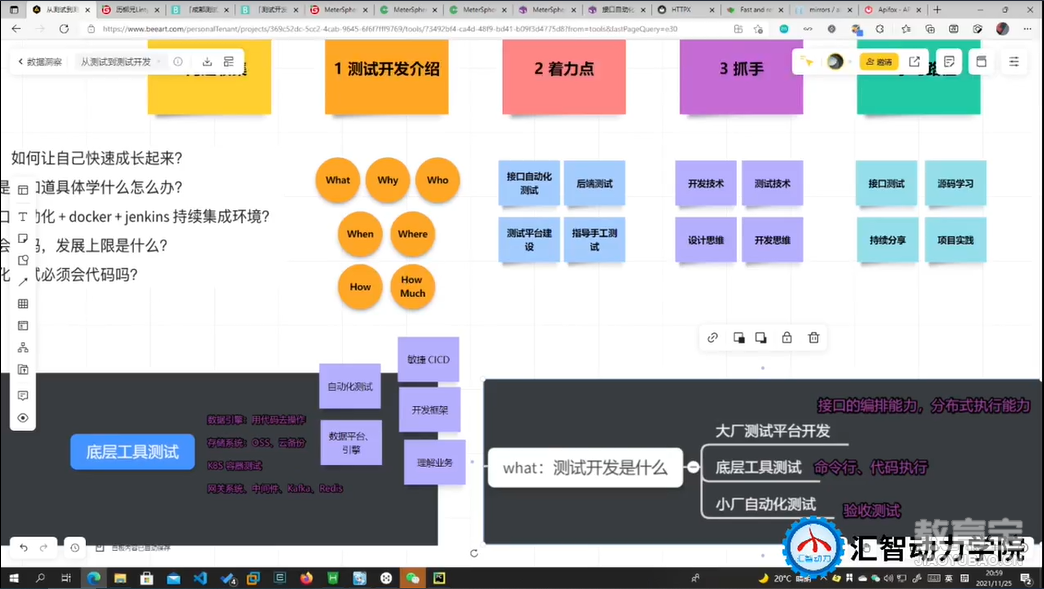Click the cursor pointer icon in the top toolbar
1044x589 pixels.
[x=807, y=61]
